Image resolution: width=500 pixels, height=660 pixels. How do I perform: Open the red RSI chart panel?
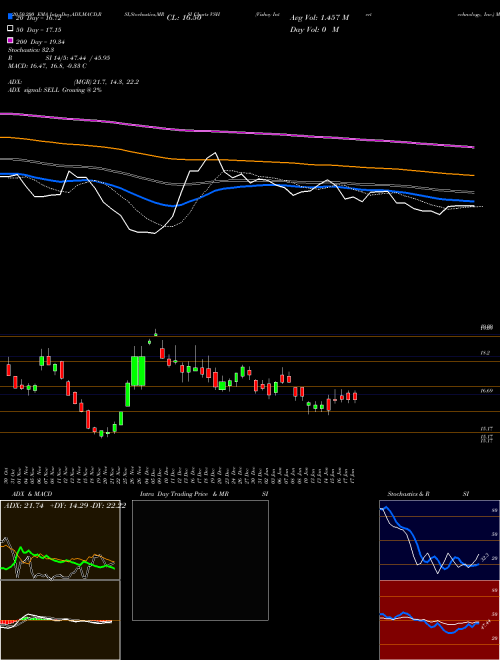pyautogui.click(x=439, y=620)
